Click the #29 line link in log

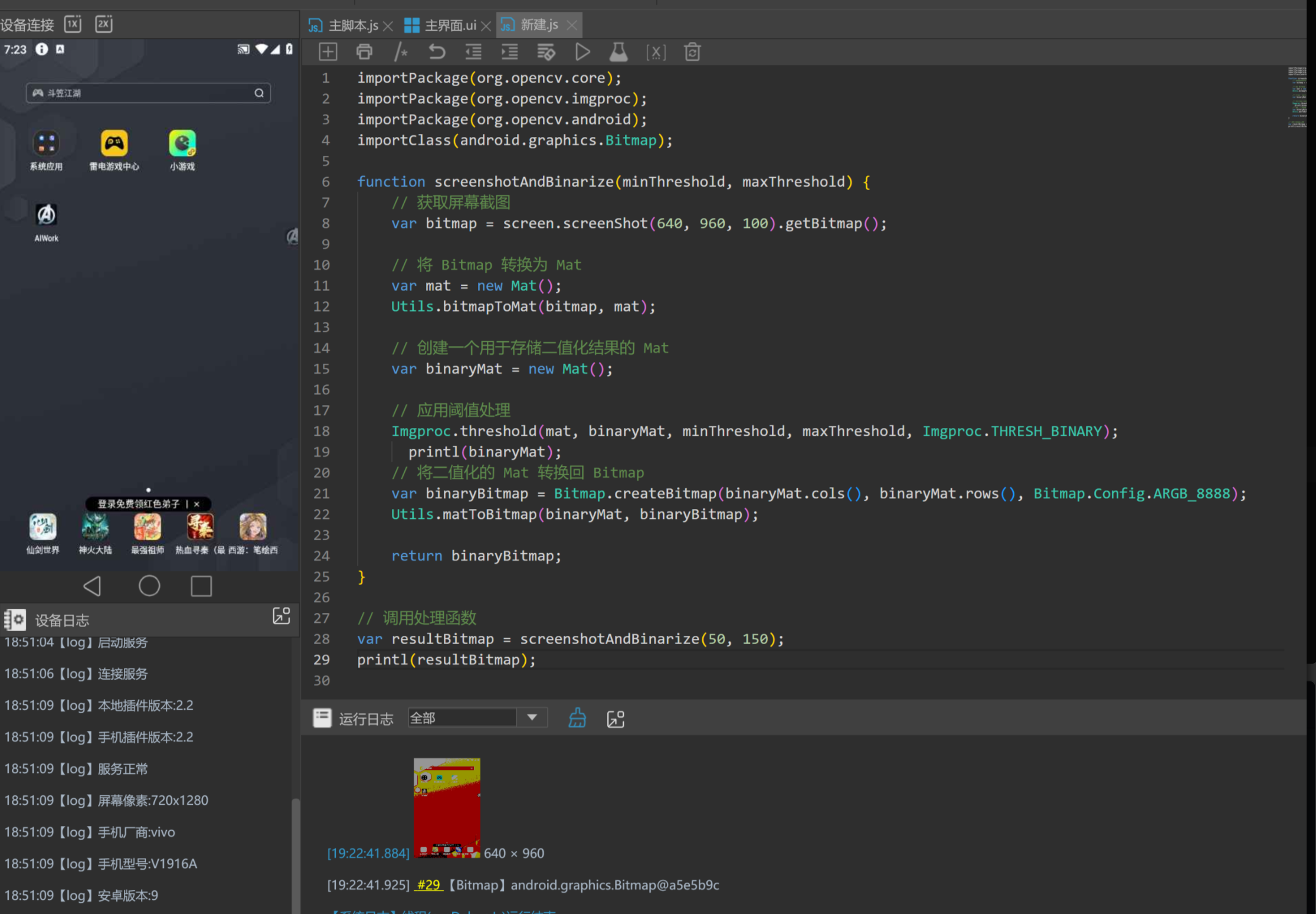(428, 884)
